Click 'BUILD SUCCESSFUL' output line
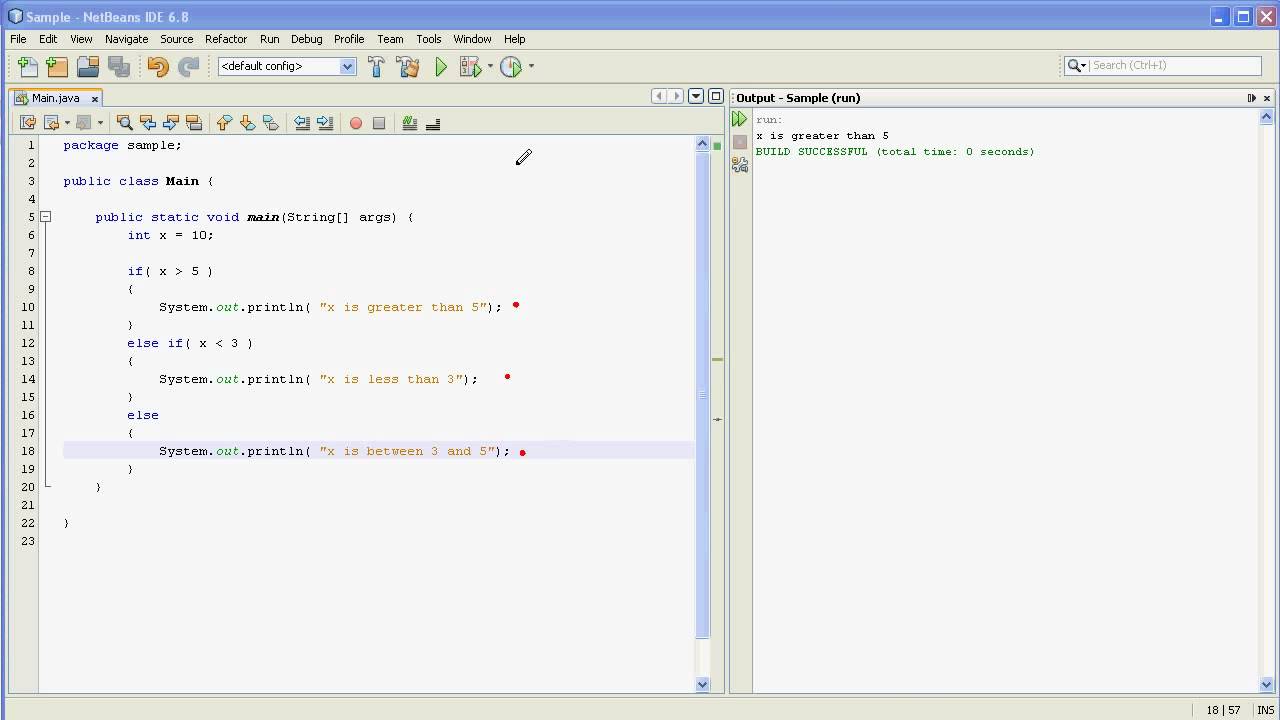 pos(895,152)
